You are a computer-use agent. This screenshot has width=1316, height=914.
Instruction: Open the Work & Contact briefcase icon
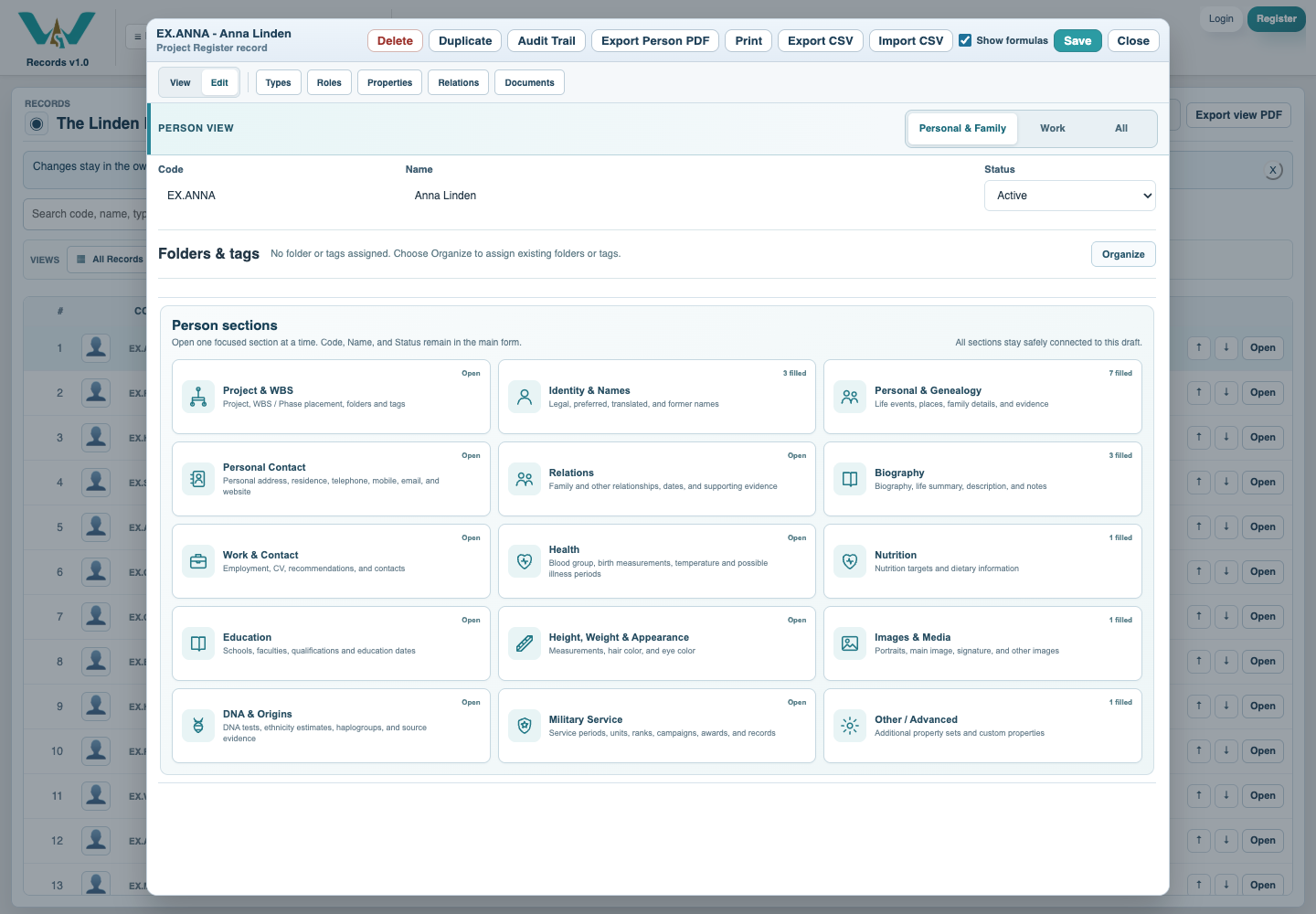[198, 561]
